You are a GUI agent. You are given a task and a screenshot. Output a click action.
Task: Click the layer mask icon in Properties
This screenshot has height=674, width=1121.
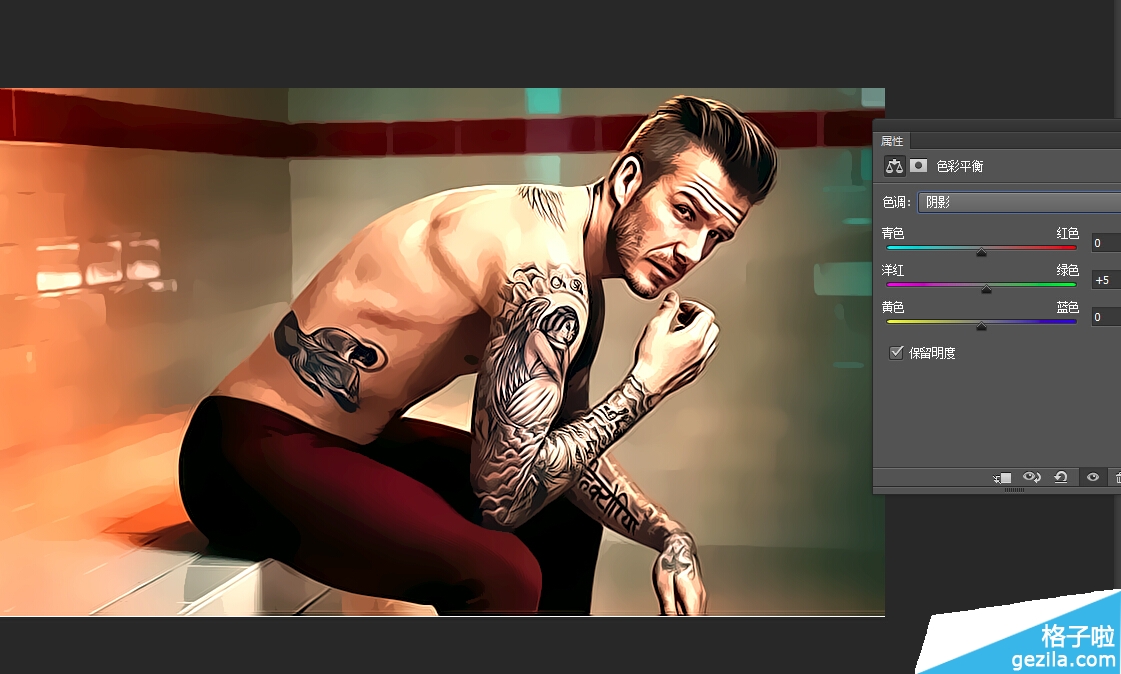pyautogui.click(x=918, y=166)
